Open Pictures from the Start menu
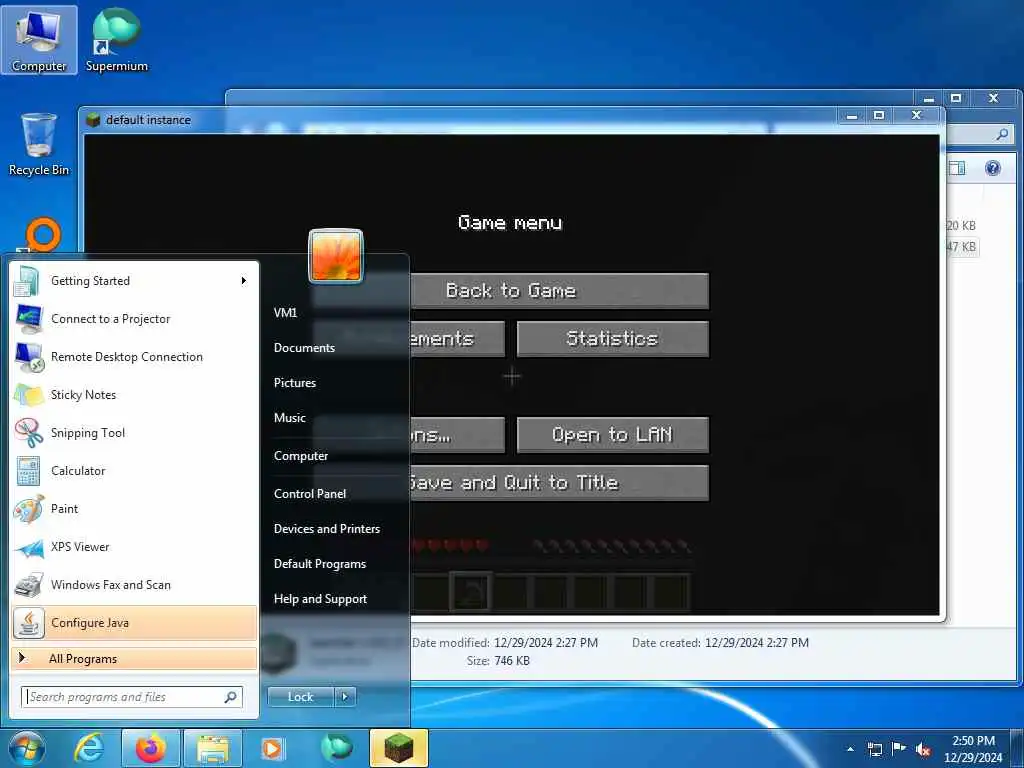 (x=295, y=383)
